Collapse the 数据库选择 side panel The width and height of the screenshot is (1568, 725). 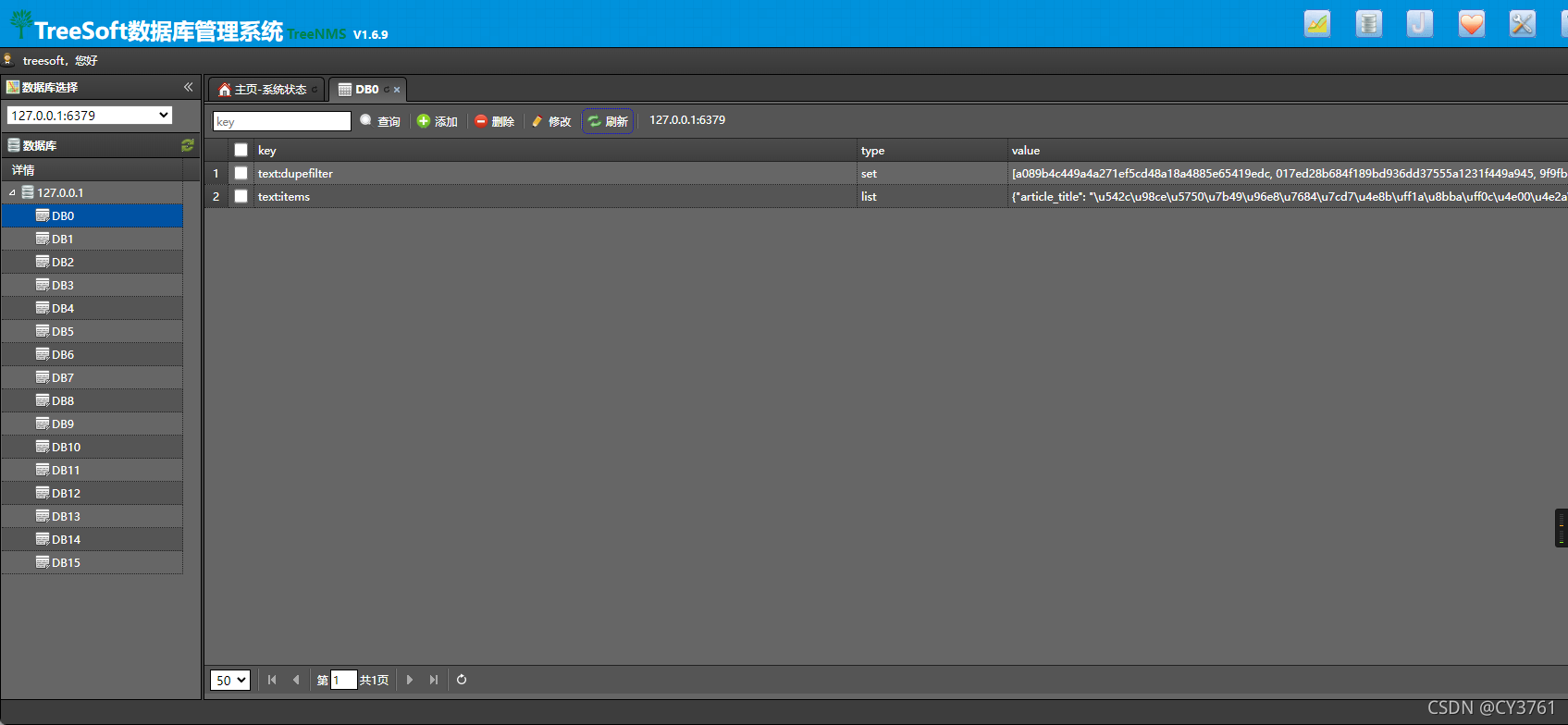(189, 87)
